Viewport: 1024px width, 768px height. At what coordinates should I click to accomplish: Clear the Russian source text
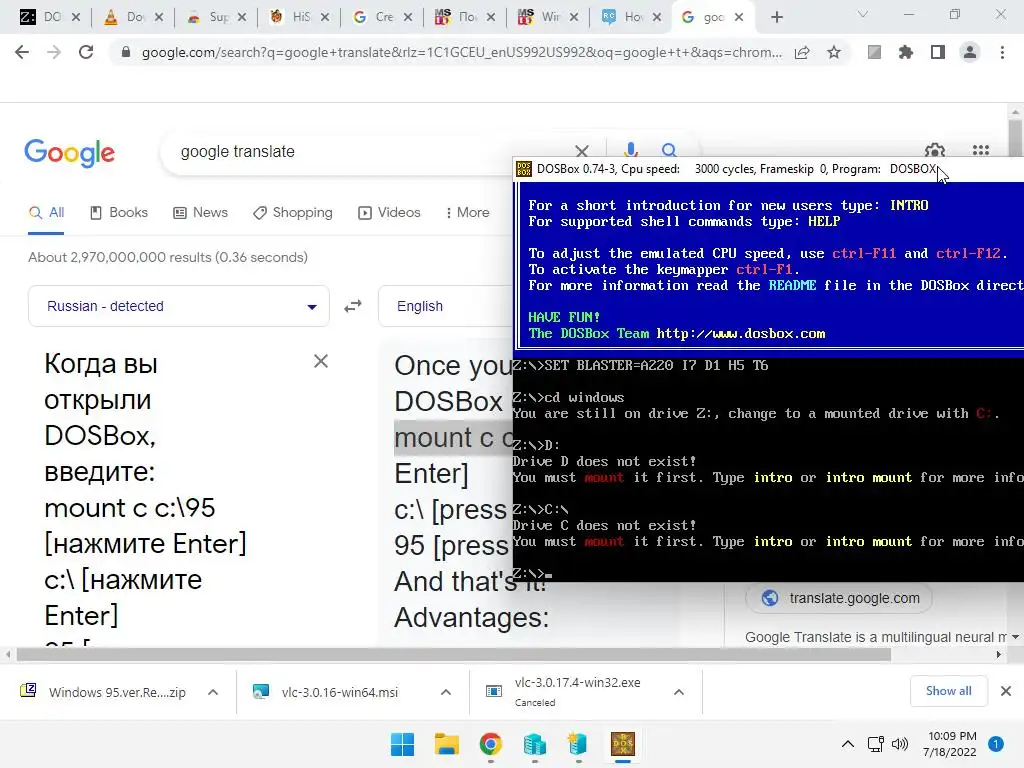click(321, 361)
